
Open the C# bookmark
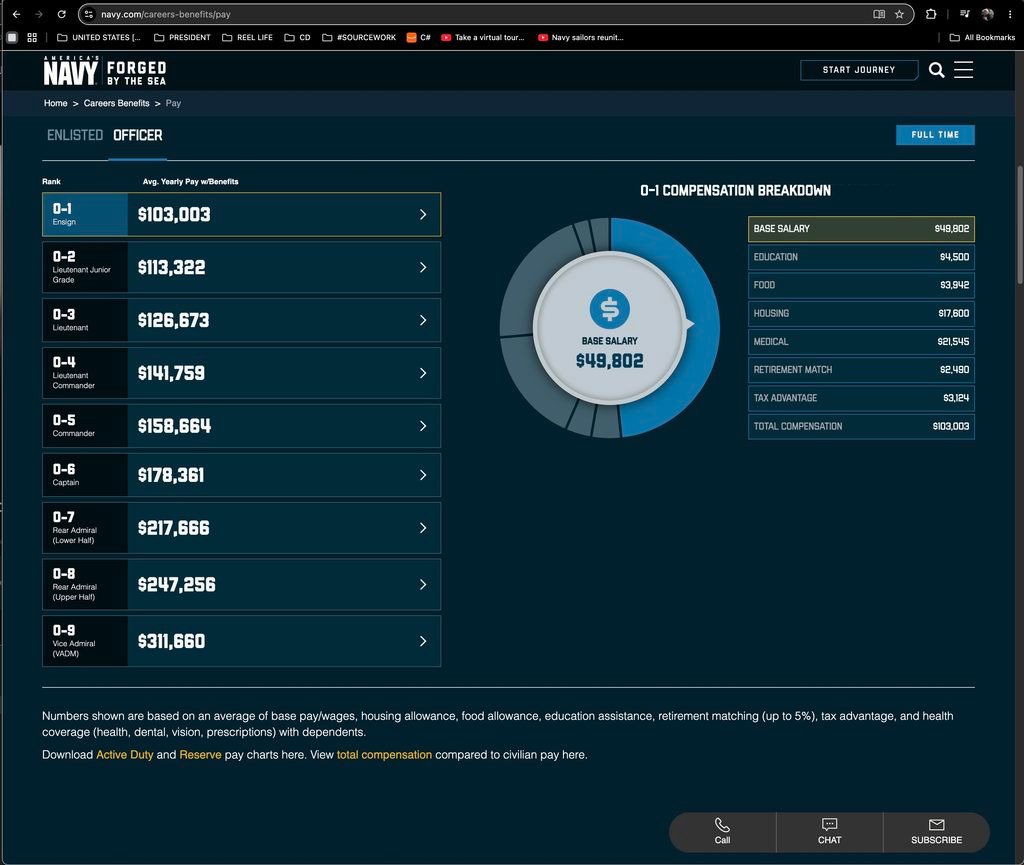point(419,37)
